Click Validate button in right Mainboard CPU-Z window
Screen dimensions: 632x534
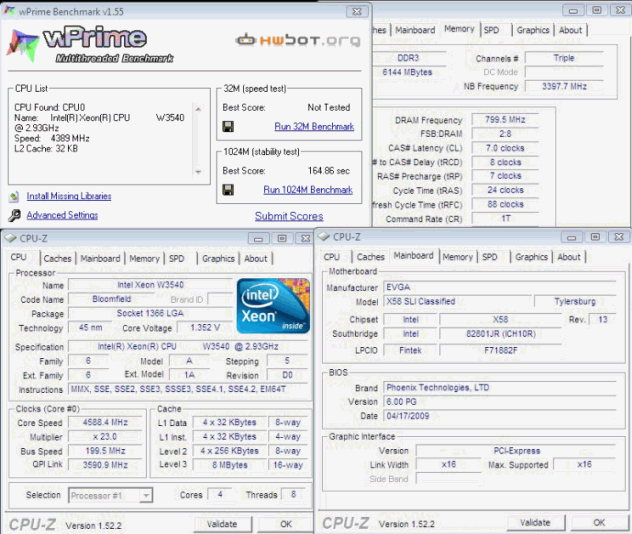[535, 523]
